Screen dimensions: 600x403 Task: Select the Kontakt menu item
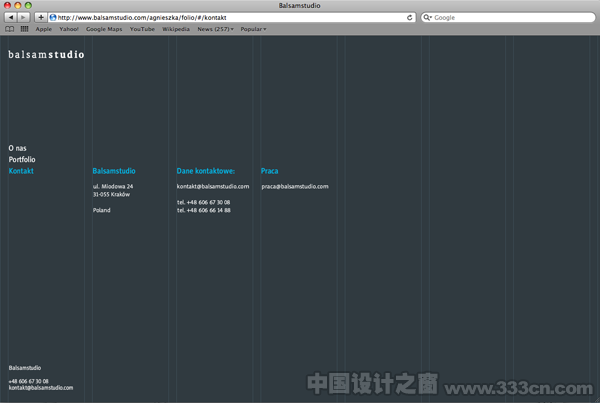click(21, 171)
